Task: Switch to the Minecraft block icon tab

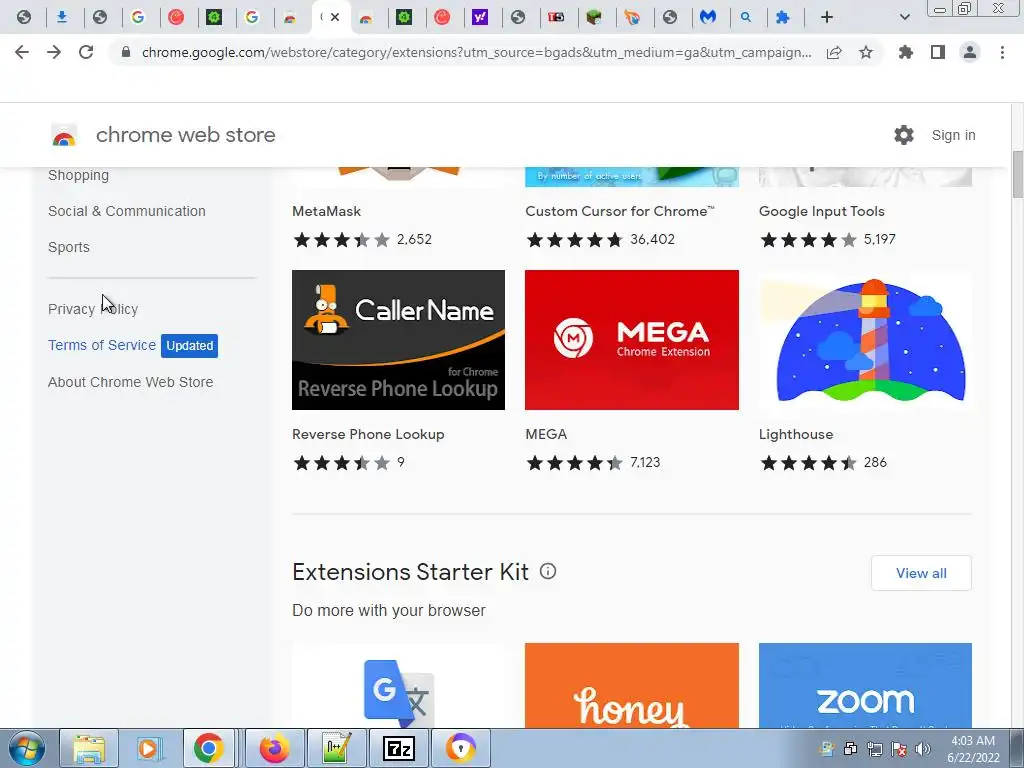Action: 594,18
